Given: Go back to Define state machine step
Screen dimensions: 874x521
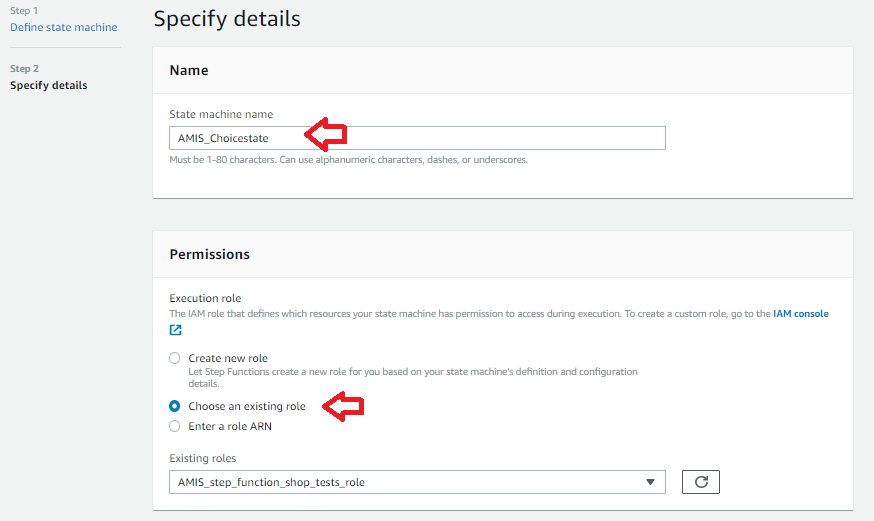Looking at the screenshot, I should [63, 27].
